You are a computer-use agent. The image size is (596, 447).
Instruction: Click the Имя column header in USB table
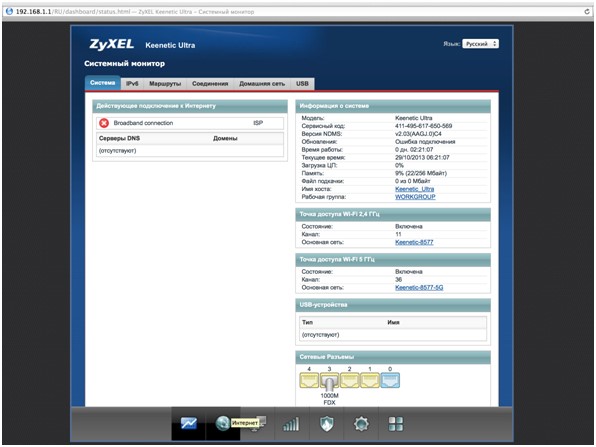point(393,322)
